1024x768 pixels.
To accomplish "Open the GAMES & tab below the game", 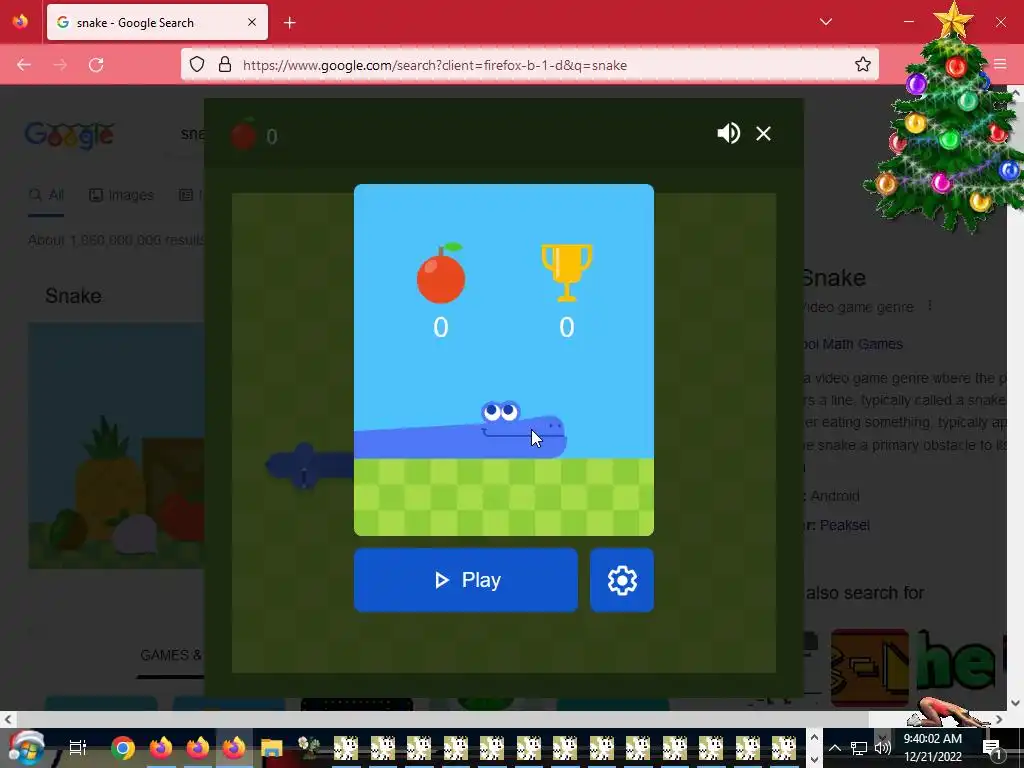I will click(171, 655).
